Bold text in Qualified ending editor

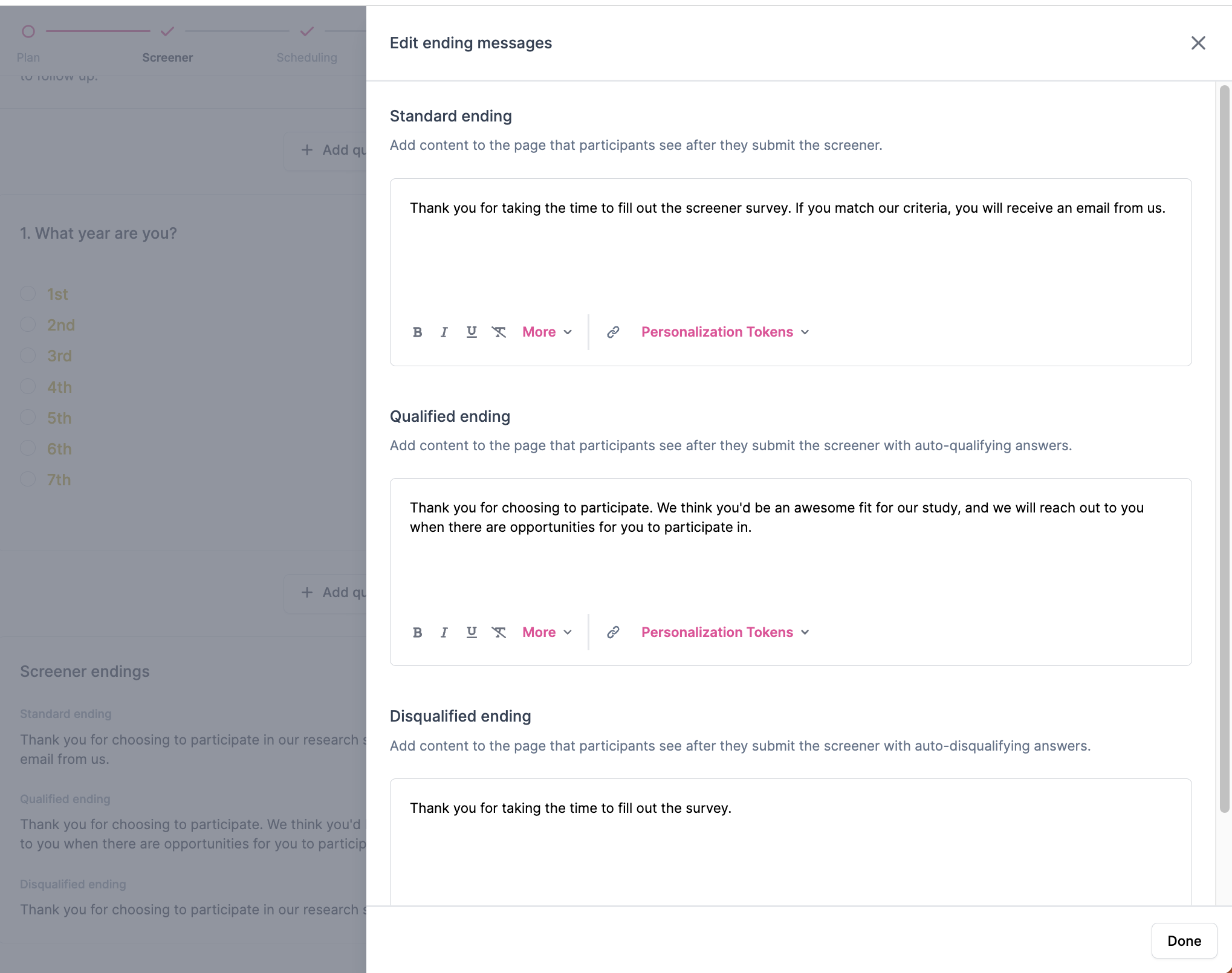(x=417, y=632)
